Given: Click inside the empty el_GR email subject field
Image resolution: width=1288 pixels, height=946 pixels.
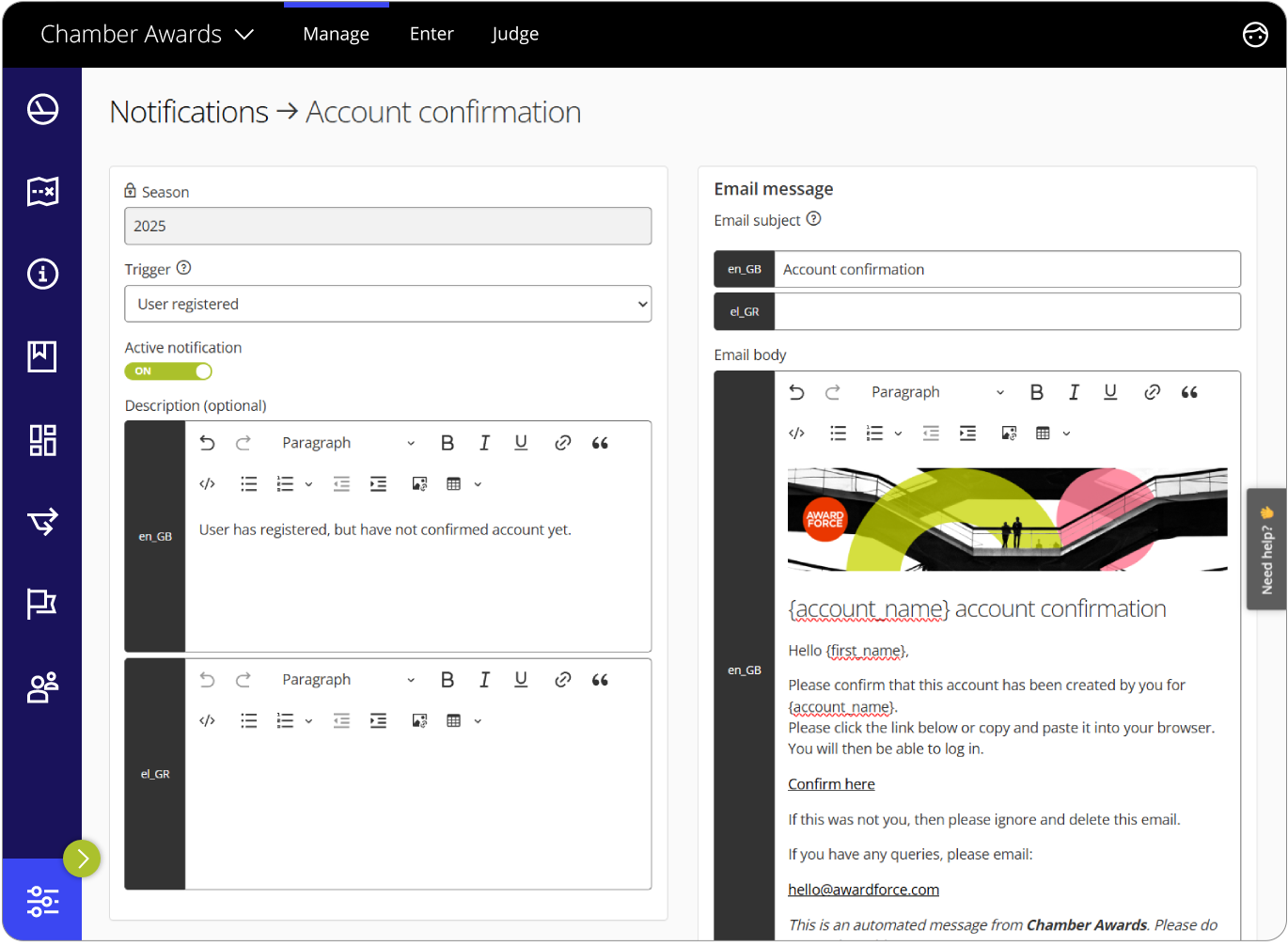Looking at the screenshot, I should coord(1006,311).
